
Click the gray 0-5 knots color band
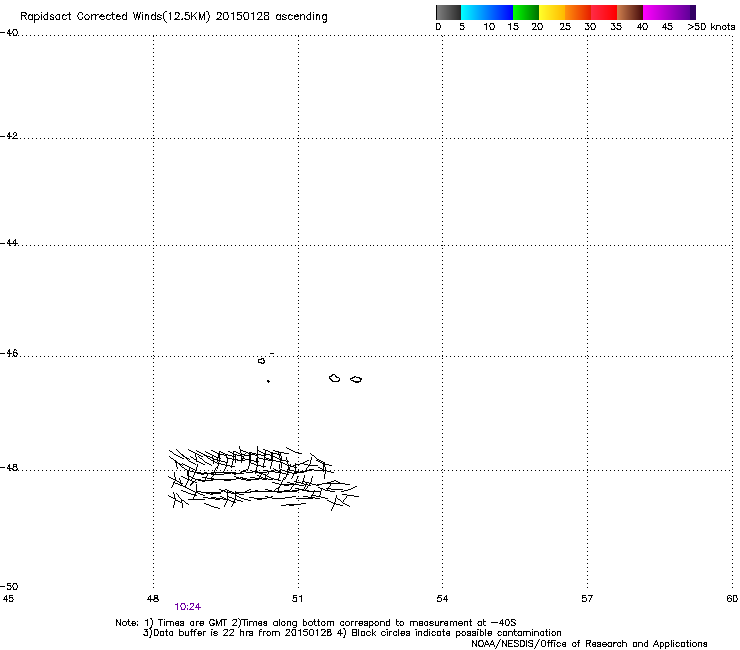[448, 12]
